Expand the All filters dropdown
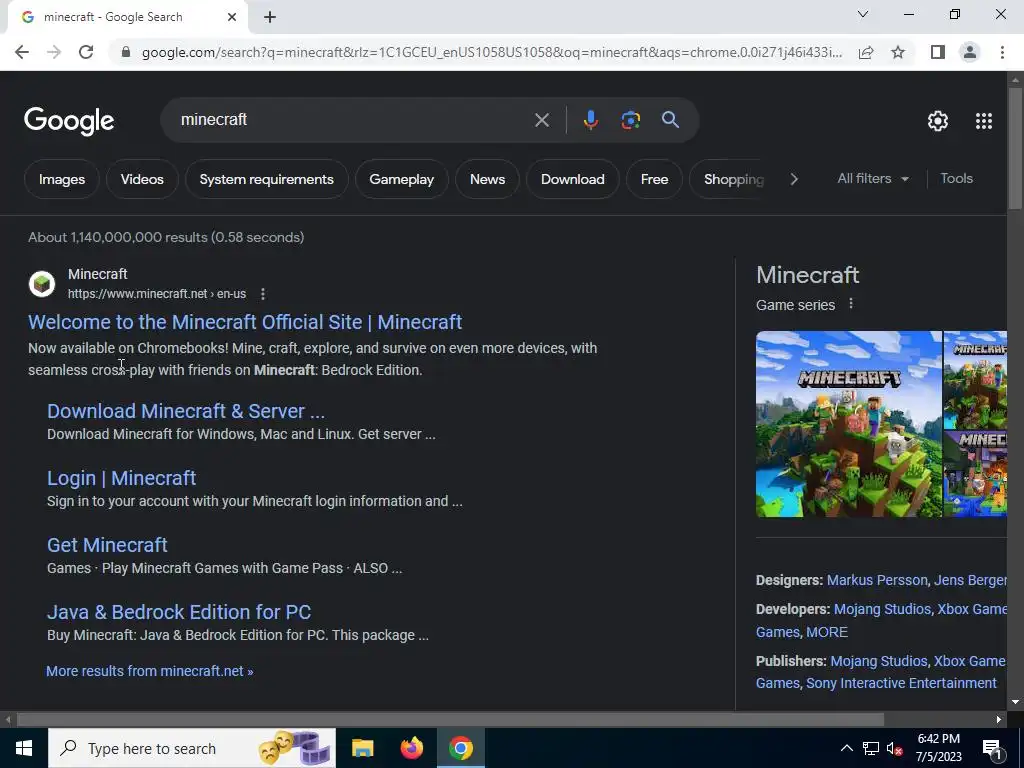Viewport: 1024px width, 768px height. [872, 178]
